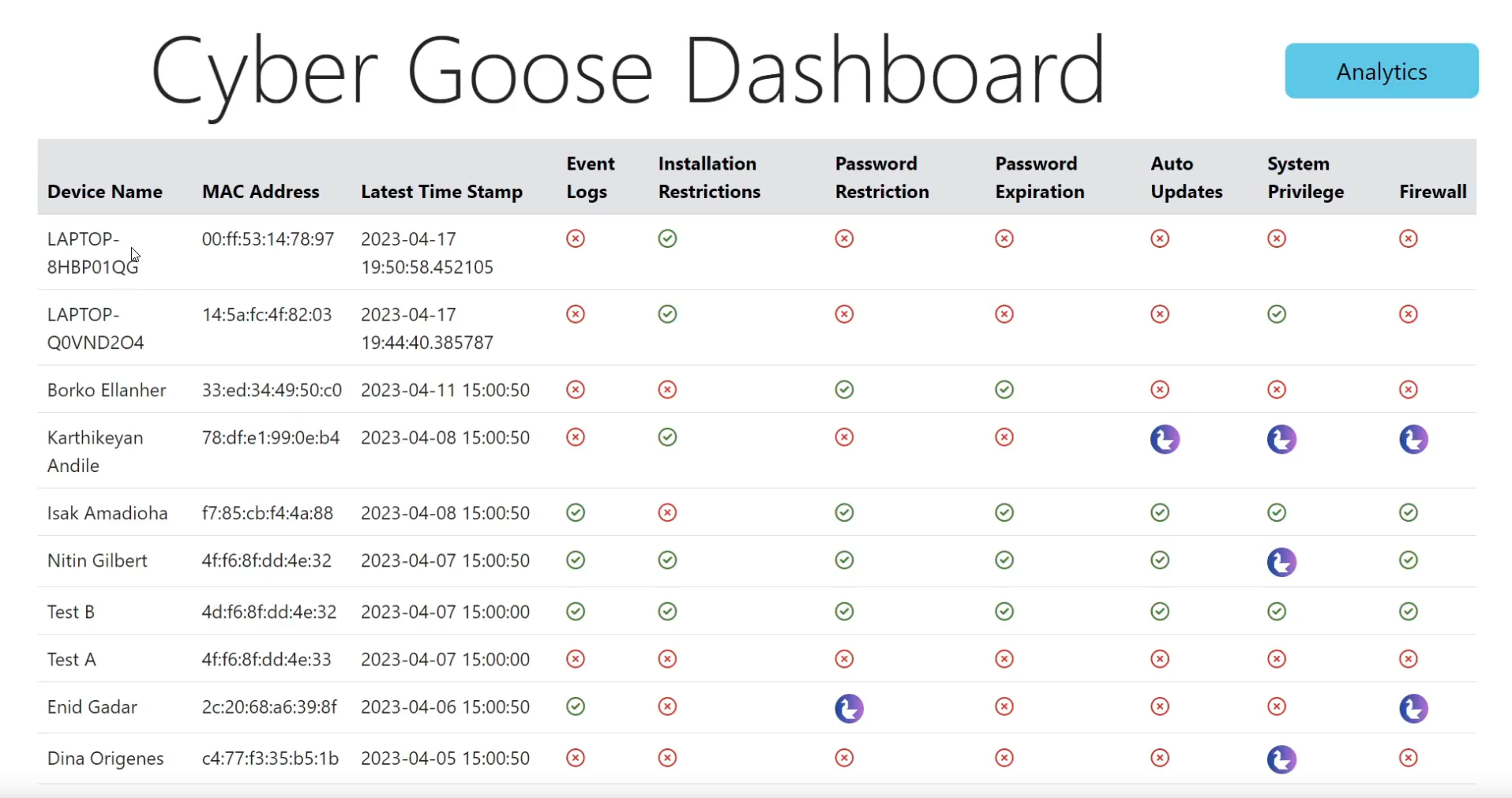Click System Privilege failed icon for Enid Gadar
Viewport: 1512px width, 798px height.
[x=1277, y=706]
